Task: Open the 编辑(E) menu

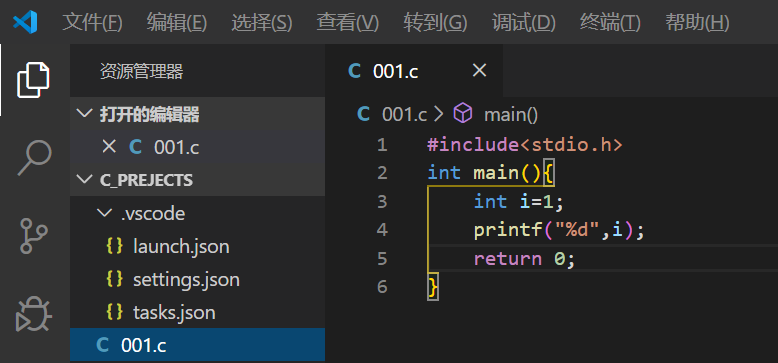Action: click(177, 23)
